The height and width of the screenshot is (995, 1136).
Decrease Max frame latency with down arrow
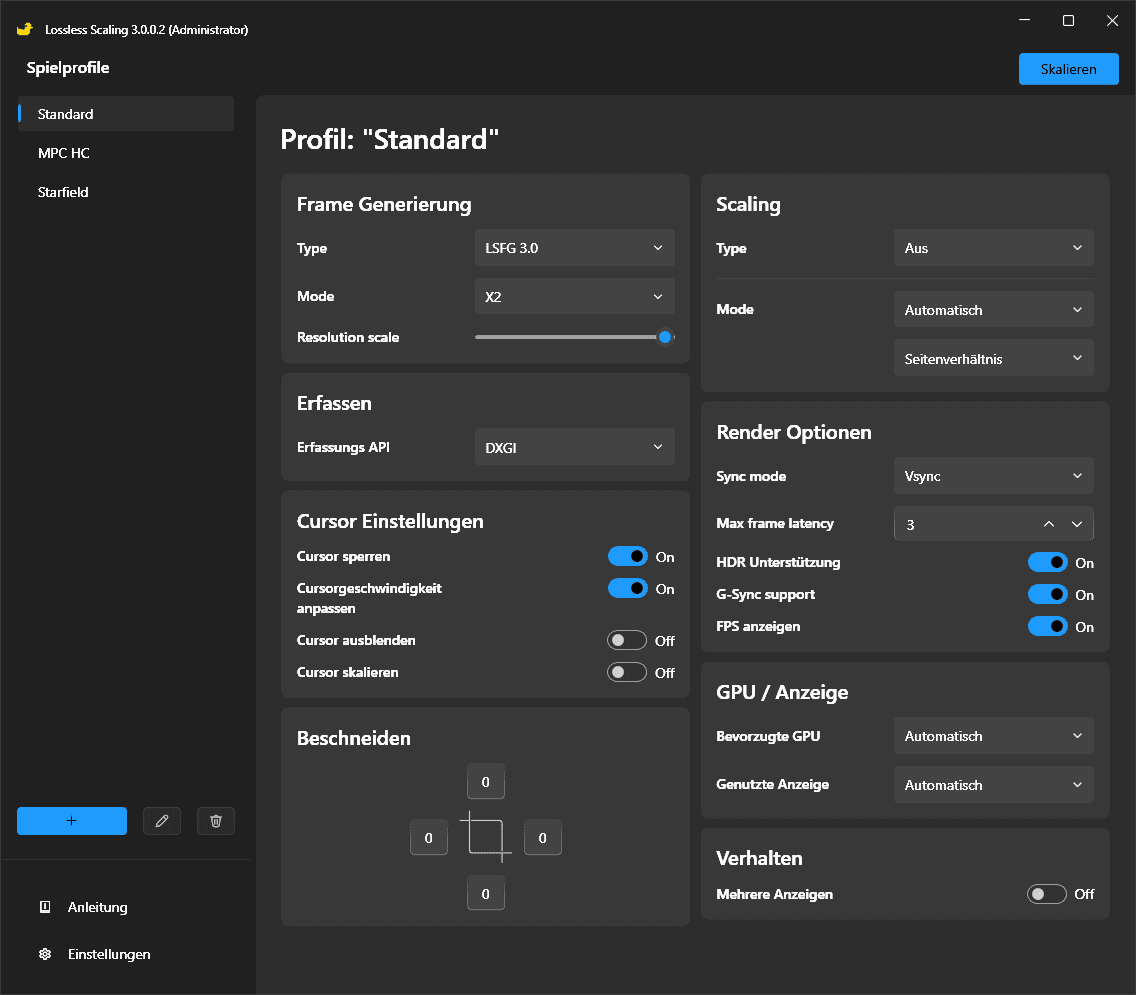coord(1077,524)
